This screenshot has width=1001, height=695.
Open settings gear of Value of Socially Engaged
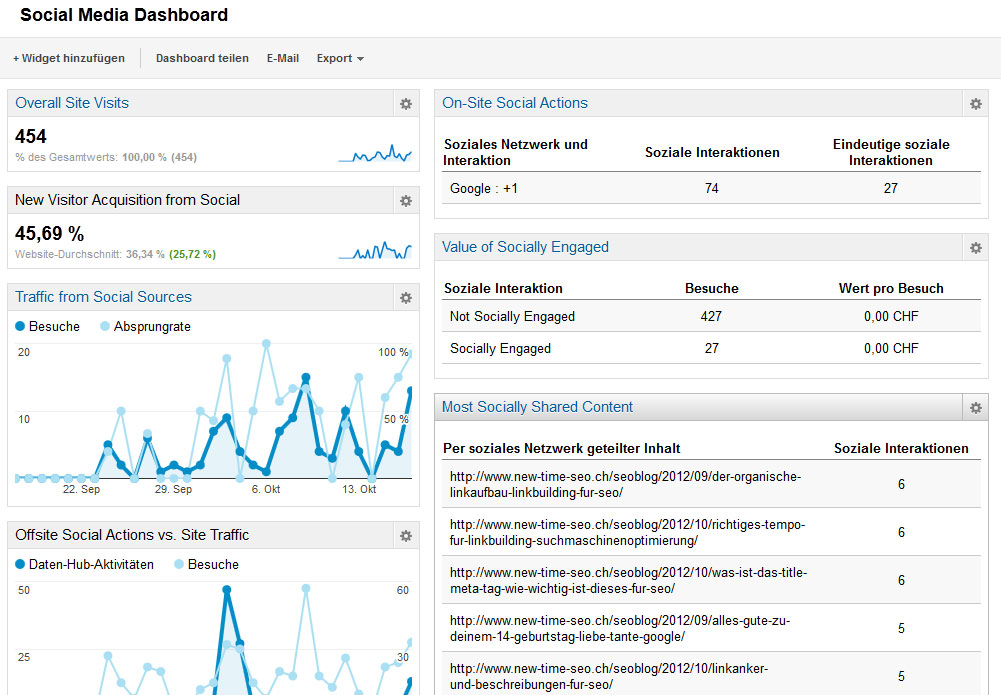point(975,248)
